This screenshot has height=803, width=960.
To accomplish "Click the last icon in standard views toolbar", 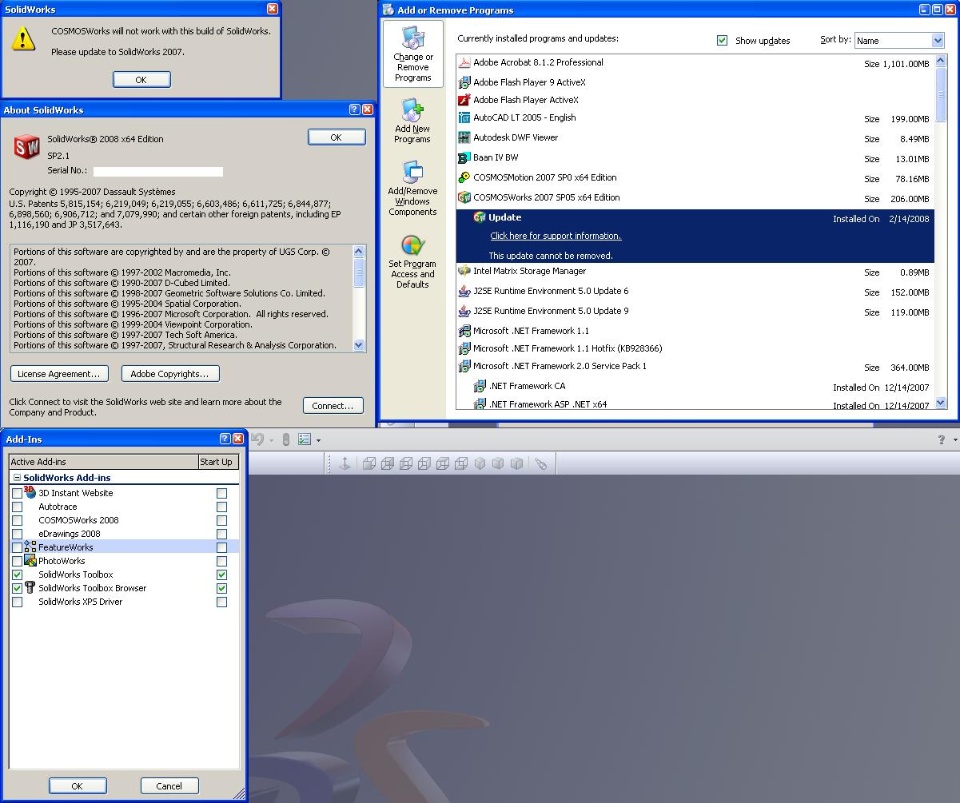I will 541,464.
